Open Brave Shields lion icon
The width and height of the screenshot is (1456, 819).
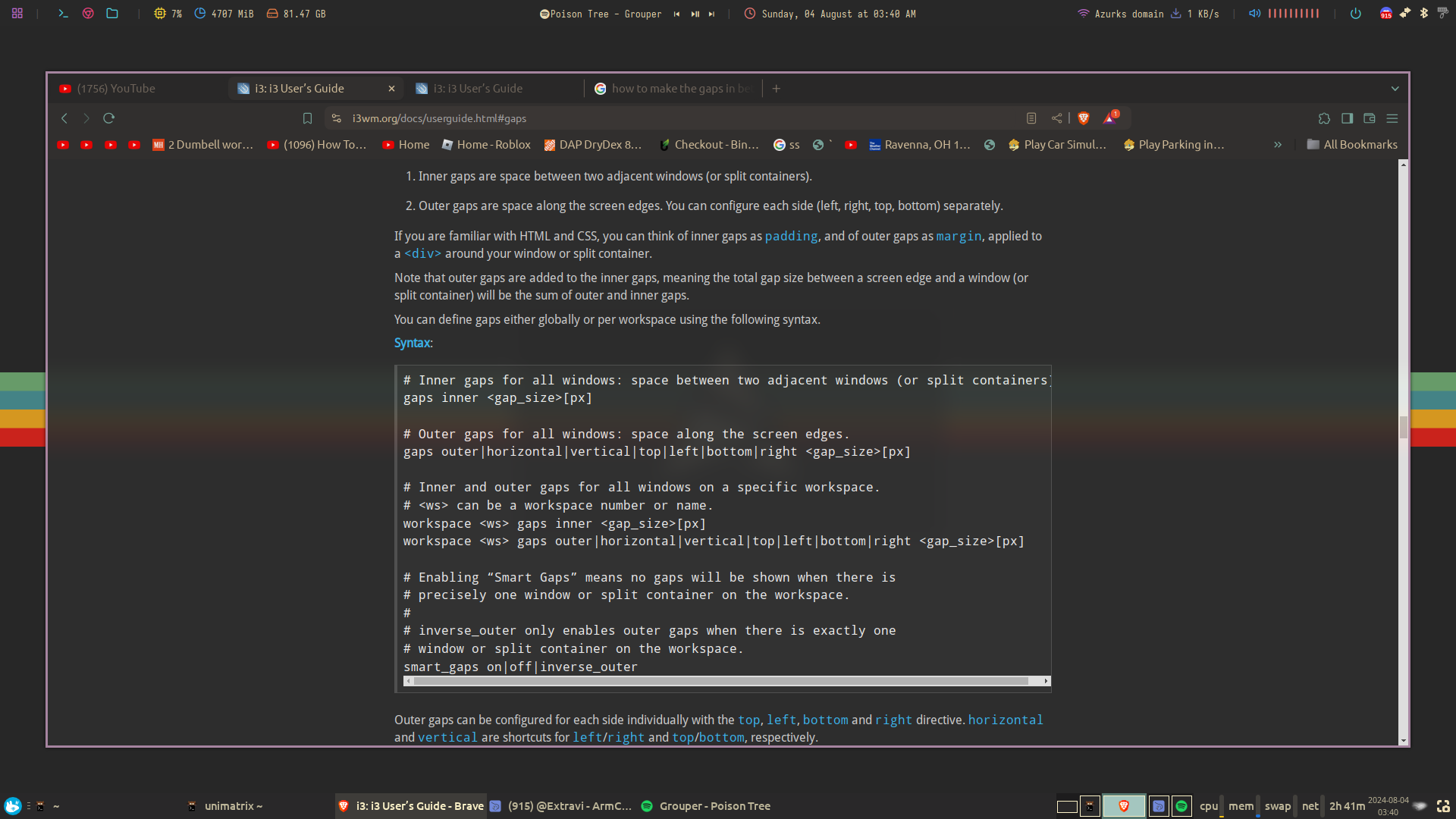click(x=1084, y=118)
